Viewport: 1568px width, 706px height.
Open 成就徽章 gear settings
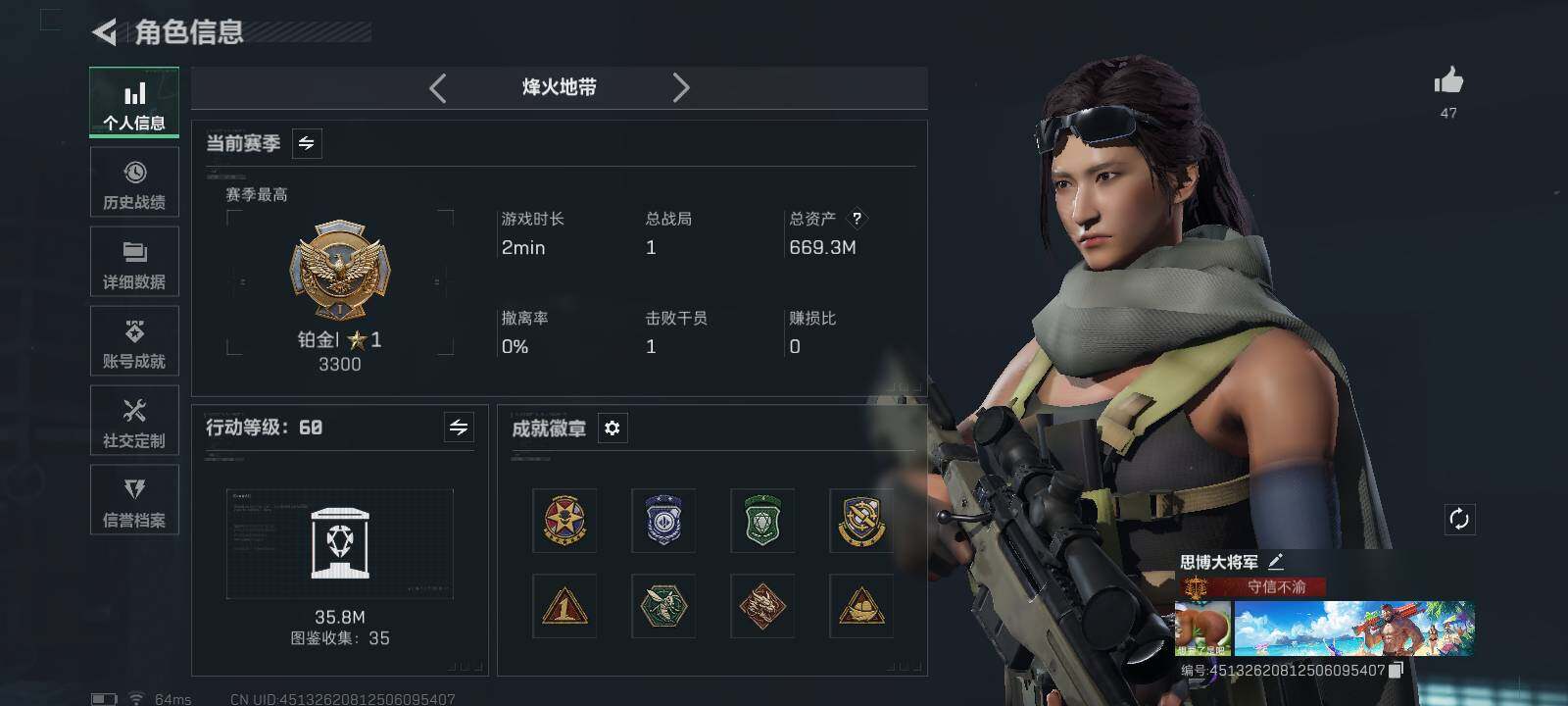coord(612,429)
